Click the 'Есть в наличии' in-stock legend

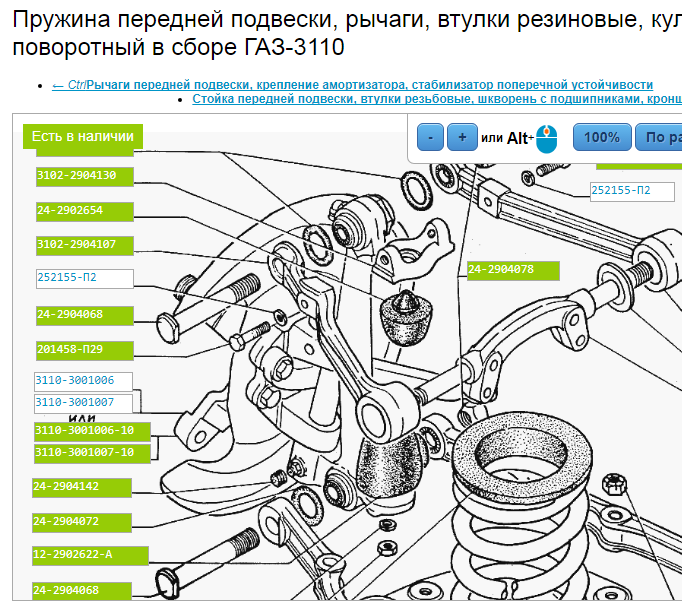(83, 136)
